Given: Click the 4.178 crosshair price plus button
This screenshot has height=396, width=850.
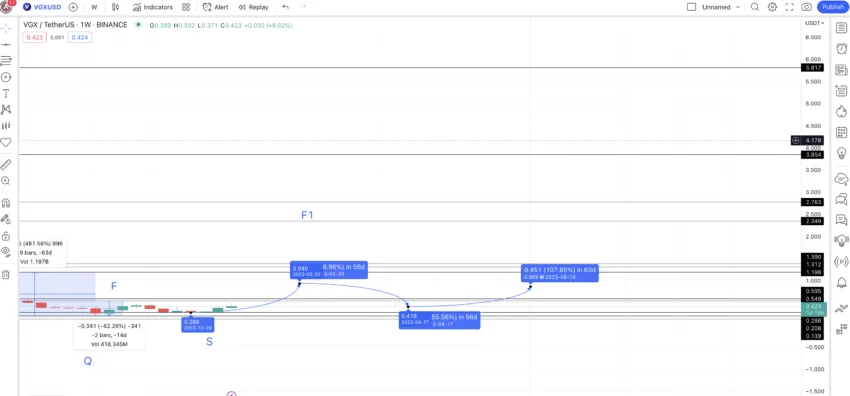Looking at the screenshot, I should [796, 140].
